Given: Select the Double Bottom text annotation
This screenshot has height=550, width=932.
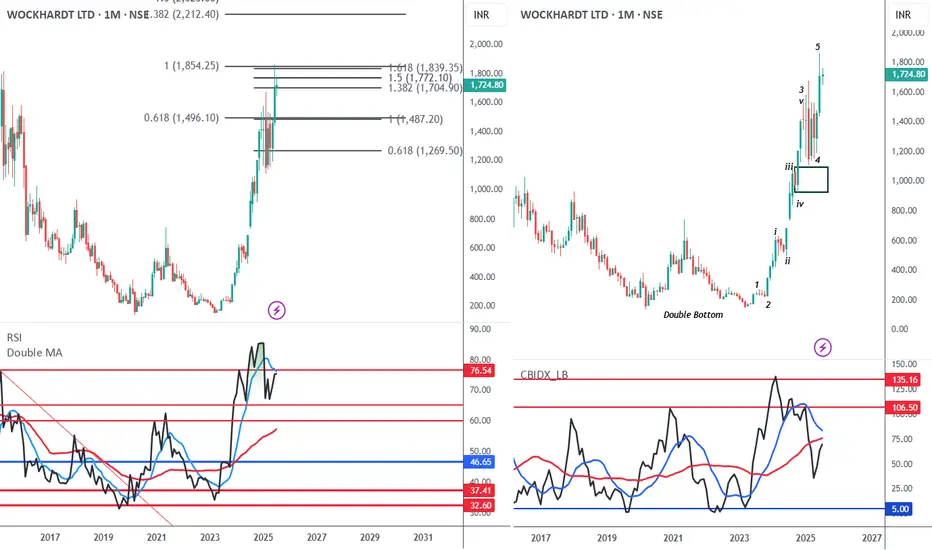Looking at the screenshot, I should (693, 315).
